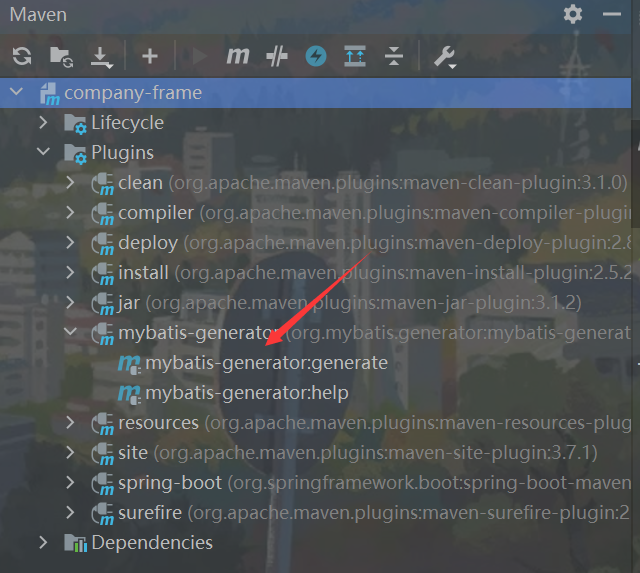The image size is (640, 573).
Task: Expand the surefire plugin node
Action: (x=70, y=513)
